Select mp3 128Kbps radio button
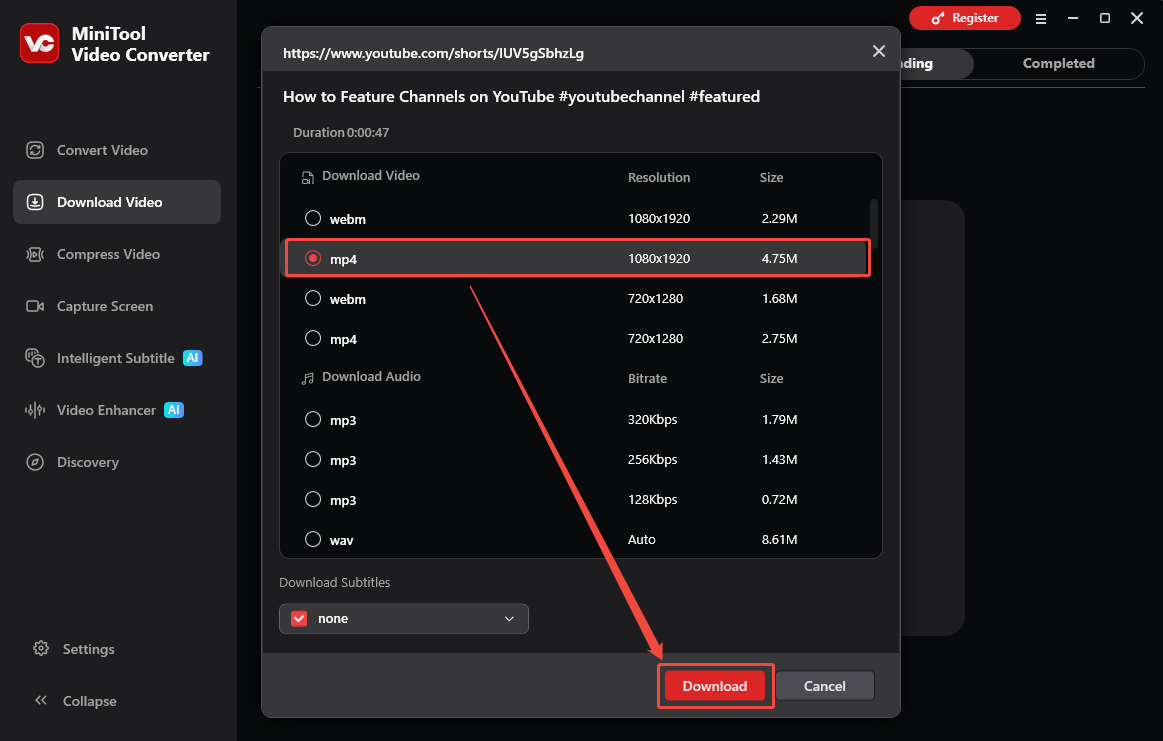Screen dimensions: 1163x741 313,499
